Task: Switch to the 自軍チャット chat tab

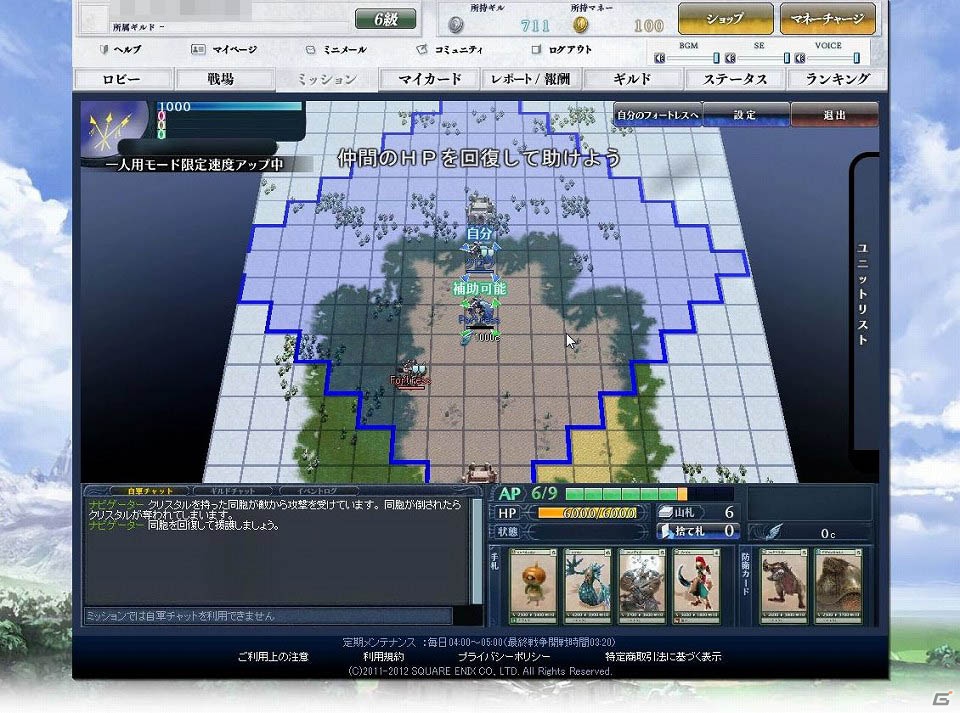Action: tap(150, 491)
